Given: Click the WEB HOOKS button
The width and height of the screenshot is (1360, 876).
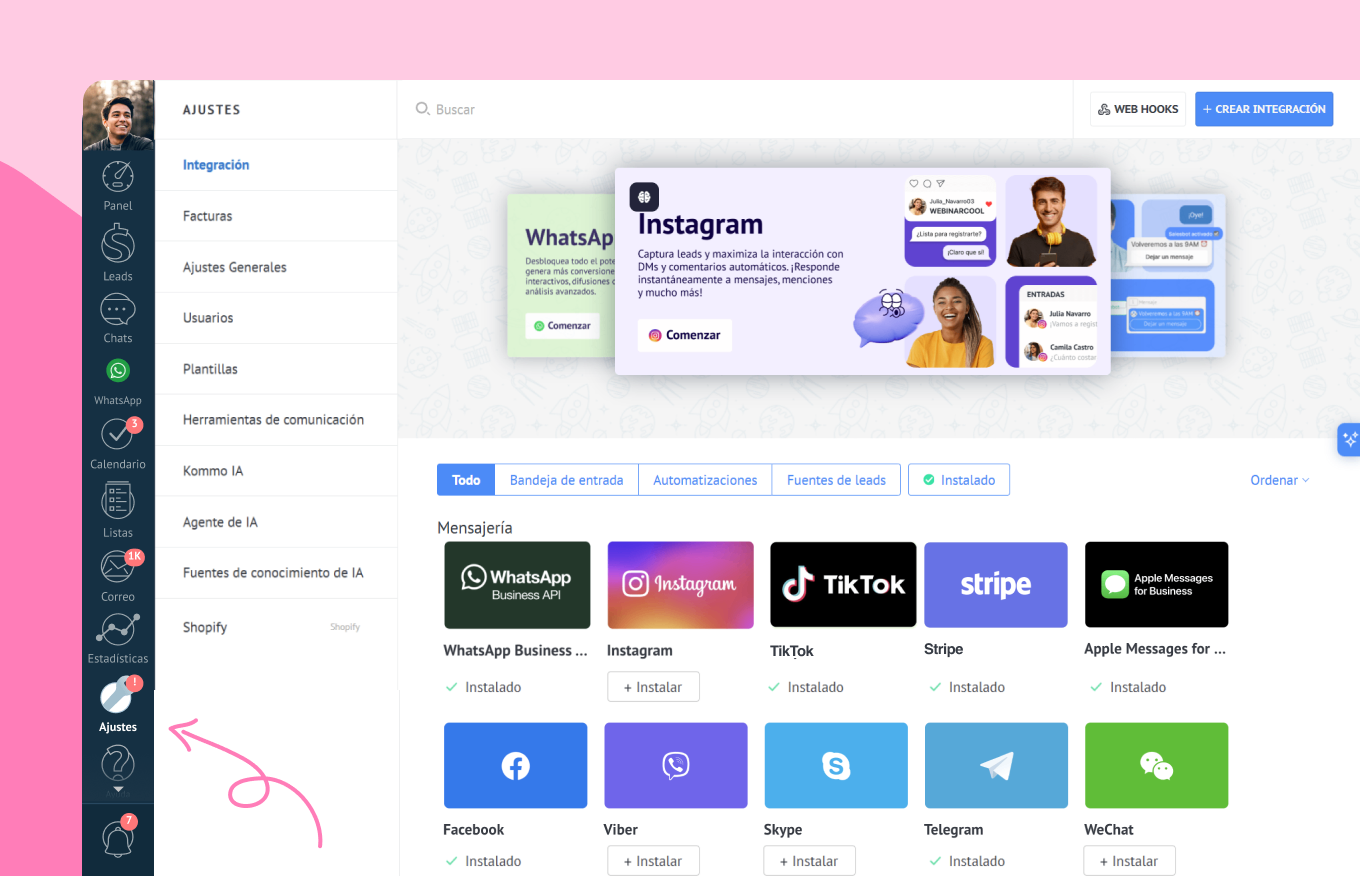Looking at the screenshot, I should point(1138,109).
